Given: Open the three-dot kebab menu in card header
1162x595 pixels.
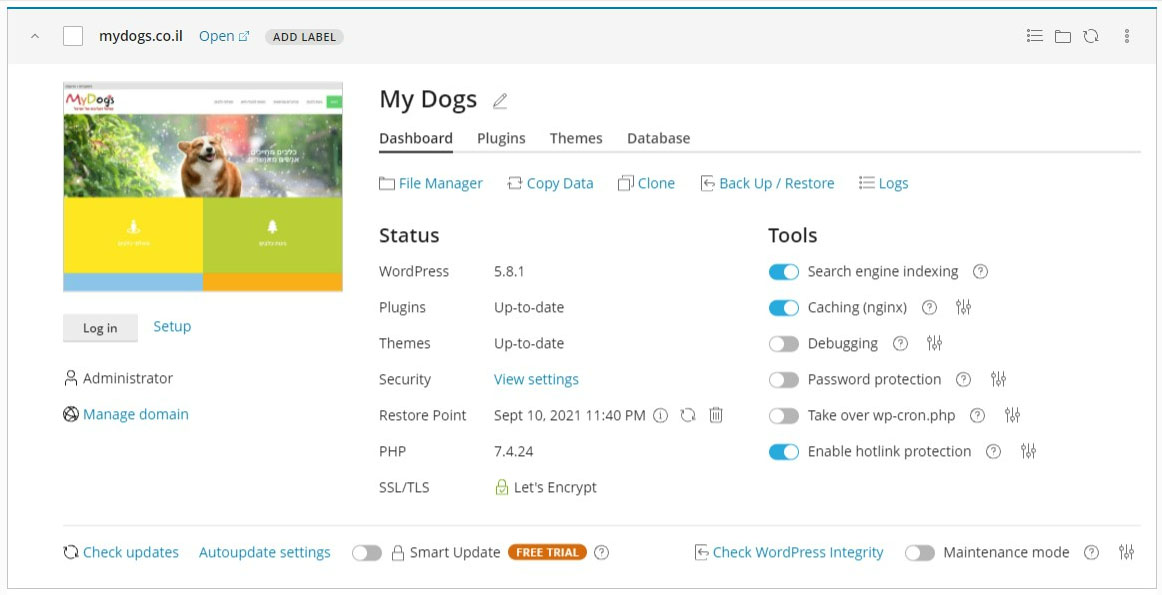Looking at the screenshot, I should tap(1127, 36).
